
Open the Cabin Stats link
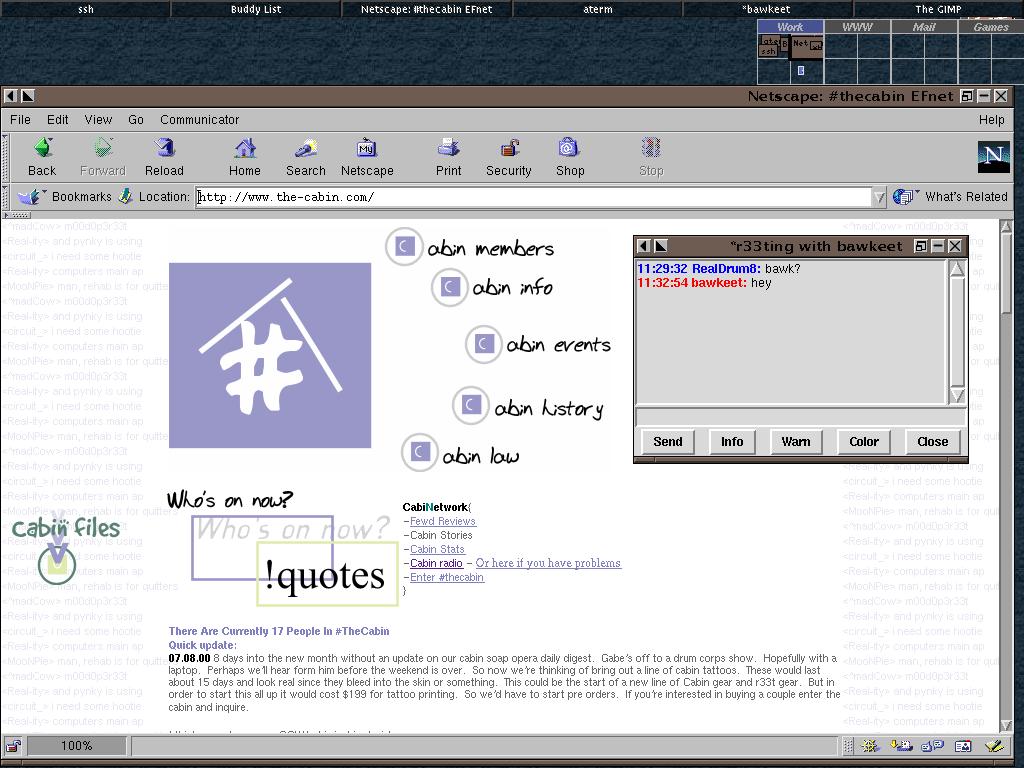pyautogui.click(x=437, y=549)
